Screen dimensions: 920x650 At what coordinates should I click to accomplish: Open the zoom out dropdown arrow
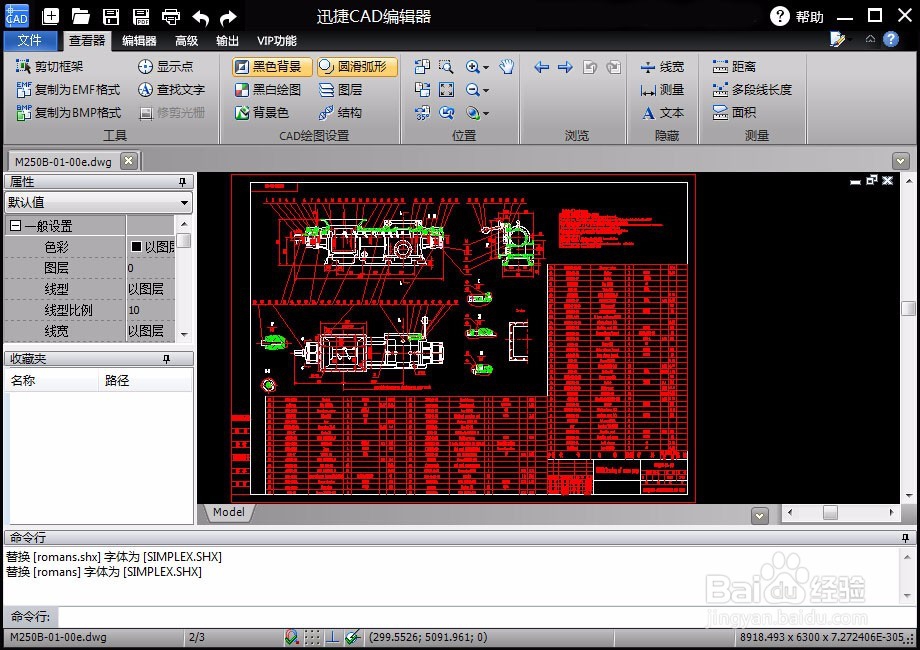pos(486,90)
